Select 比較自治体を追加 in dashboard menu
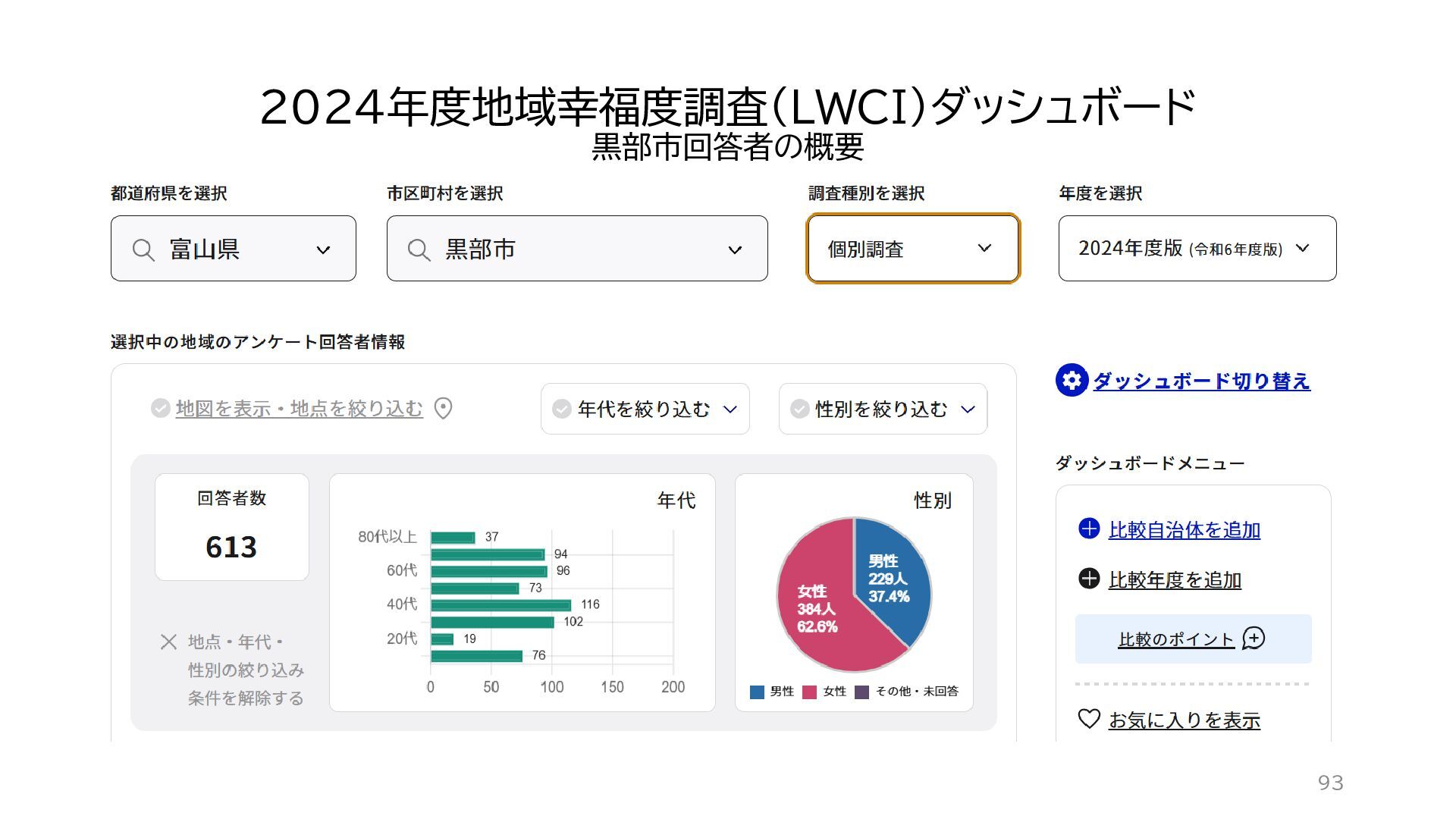Viewport: 1456px width, 819px height. pyautogui.click(x=1184, y=530)
